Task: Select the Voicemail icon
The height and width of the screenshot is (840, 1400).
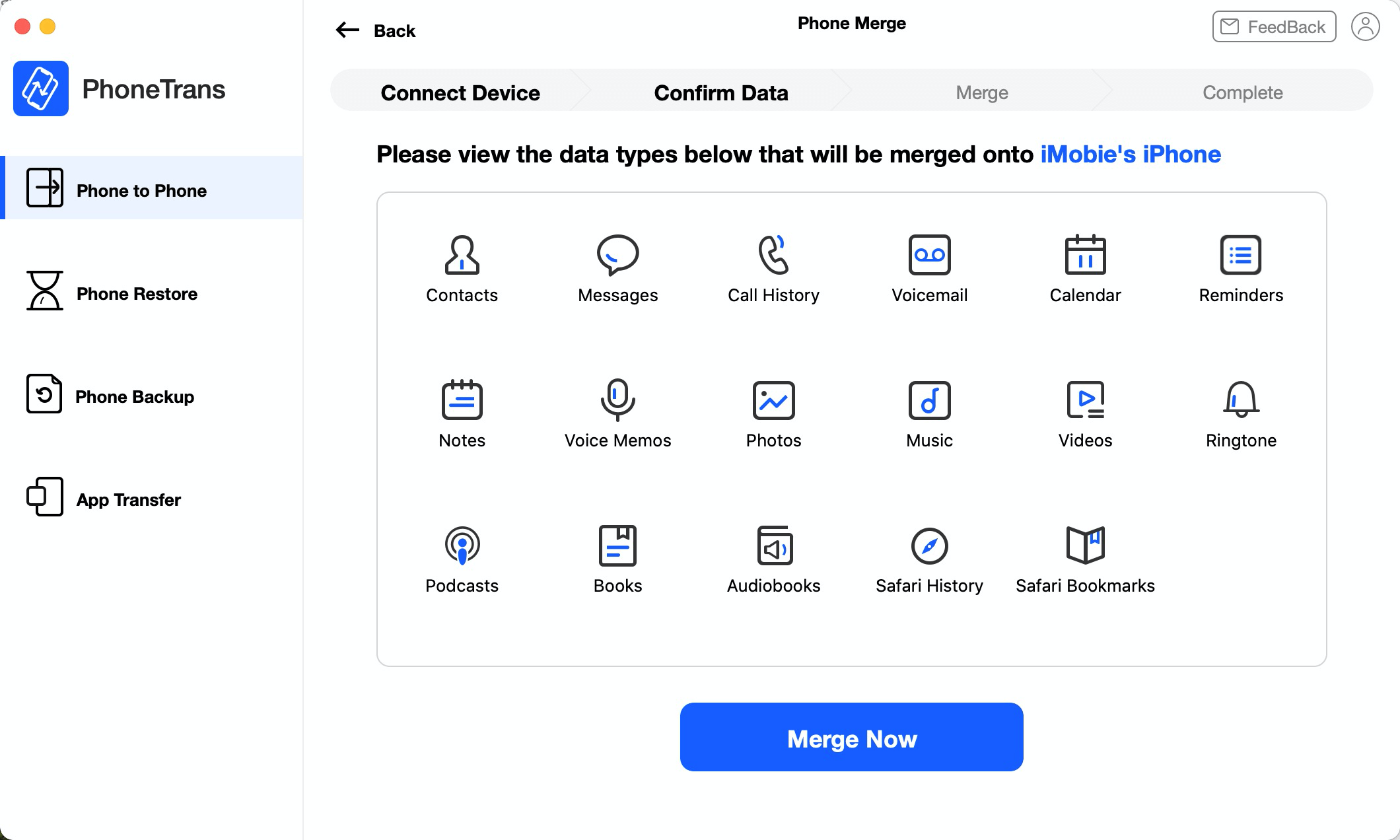Action: 929,255
